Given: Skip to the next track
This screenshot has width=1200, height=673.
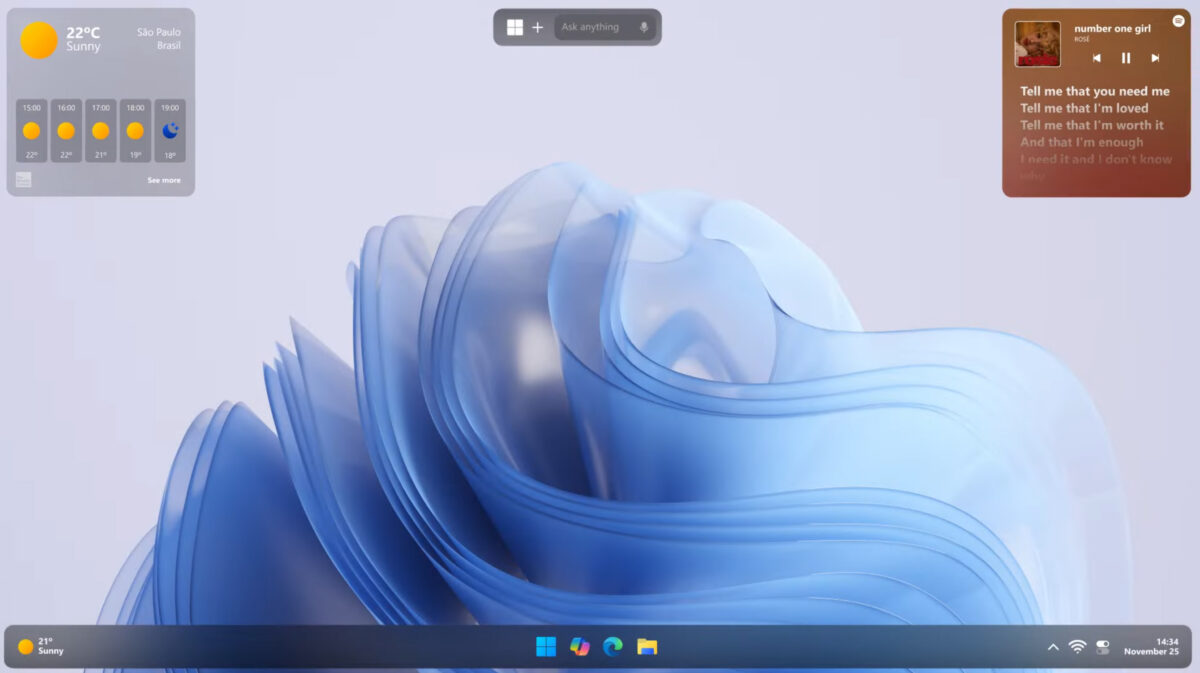Looking at the screenshot, I should coord(1157,58).
